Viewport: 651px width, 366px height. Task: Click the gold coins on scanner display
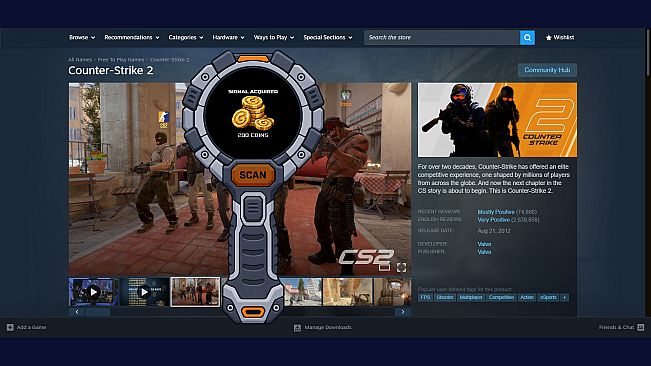(253, 113)
